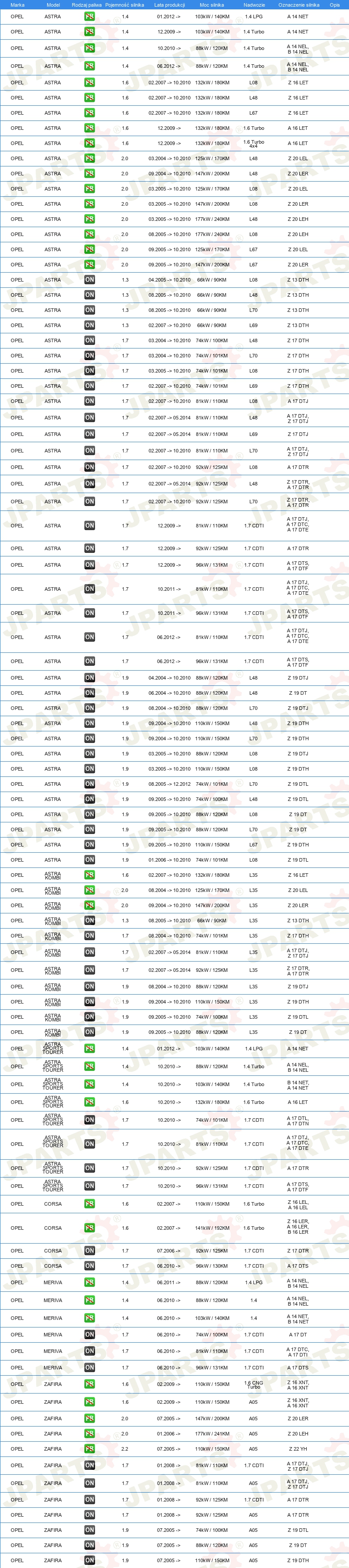Click petrol icon in ASTRA KOMBI Z 16 LET row

(90, 875)
